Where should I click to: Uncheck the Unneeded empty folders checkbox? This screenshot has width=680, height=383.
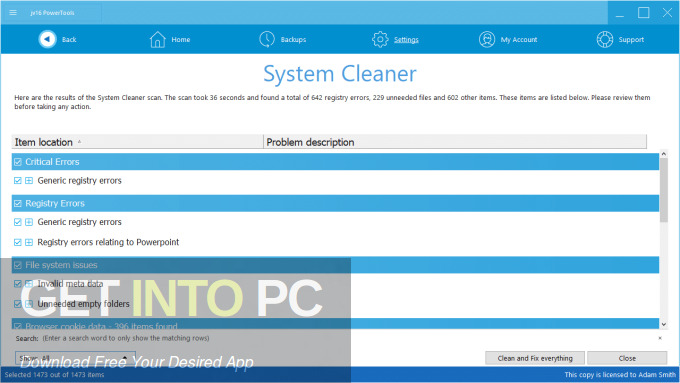point(18,304)
